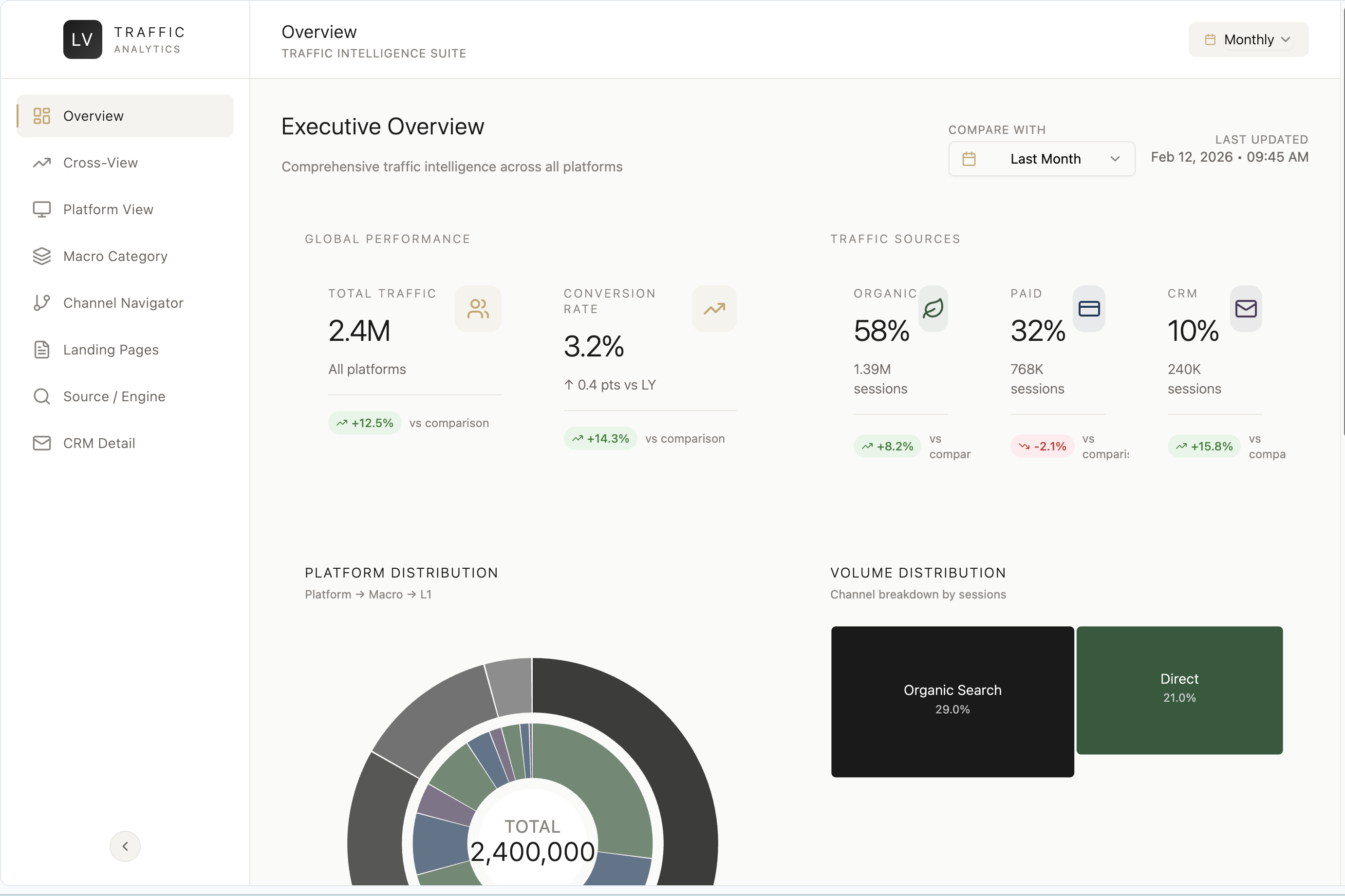Open the Monthly period dropdown

1249,39
